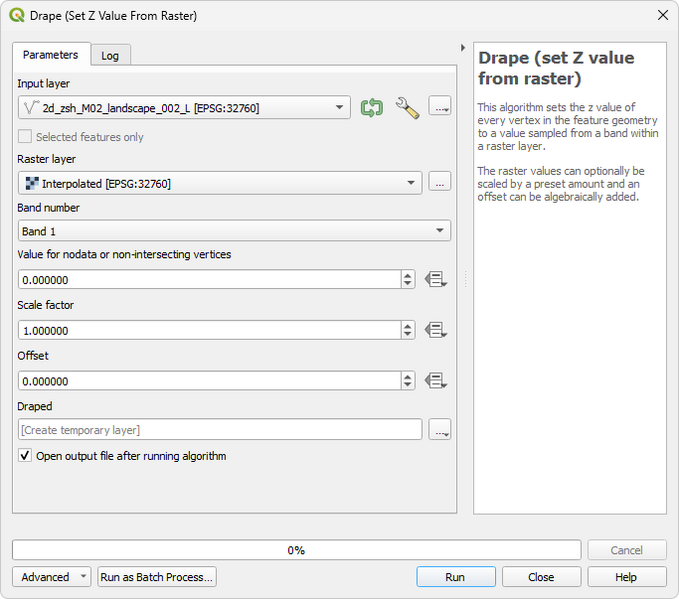Viewport: 679px width, 599px height.
Task: Switch to the Log tab
Action: click(x=110, y=55)
